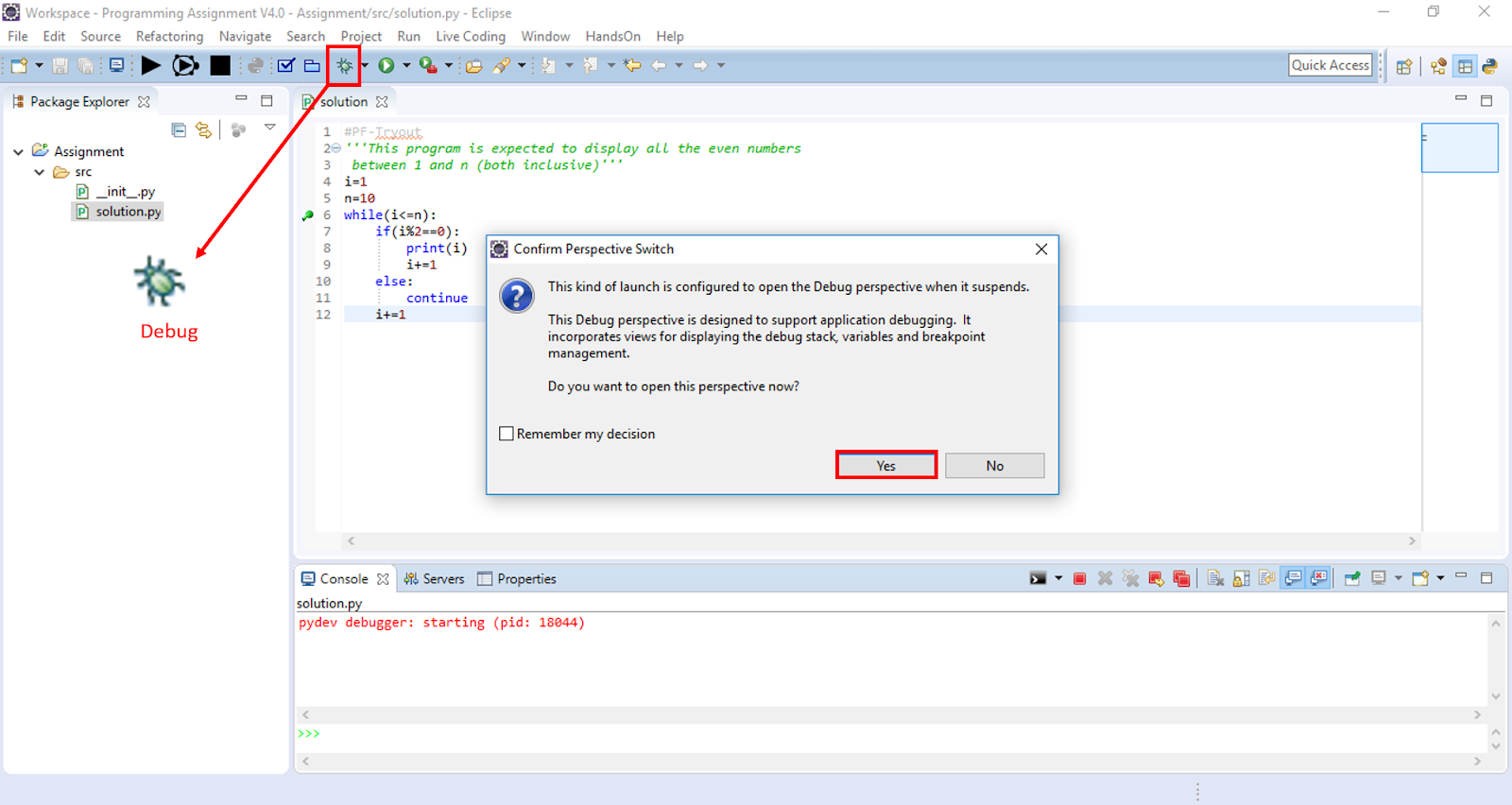The image size is (1512, 805).
Task: Check the Remember my decision checkbox
Action: click(507, 434)
